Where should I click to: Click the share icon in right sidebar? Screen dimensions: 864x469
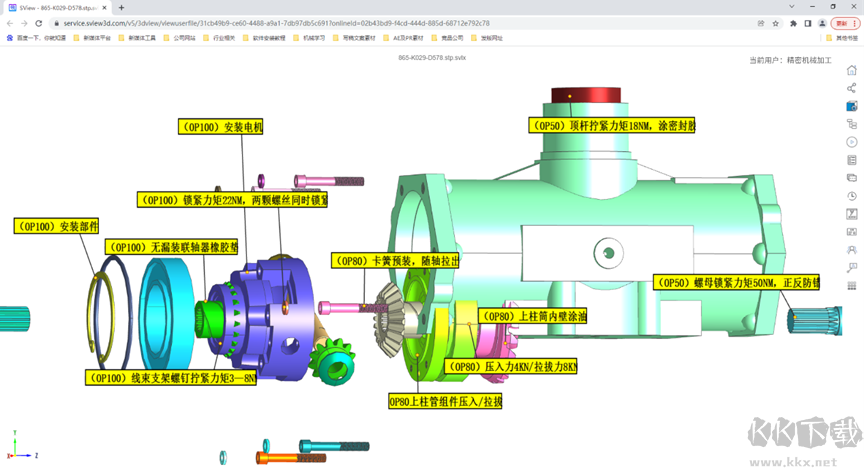(851, 88)
